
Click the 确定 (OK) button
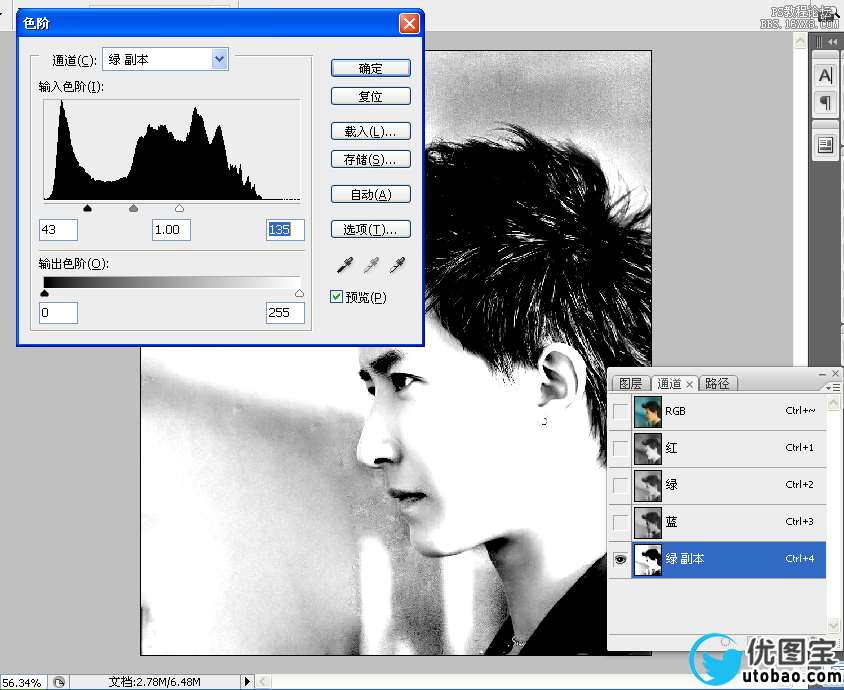click(x=370, y=69)
